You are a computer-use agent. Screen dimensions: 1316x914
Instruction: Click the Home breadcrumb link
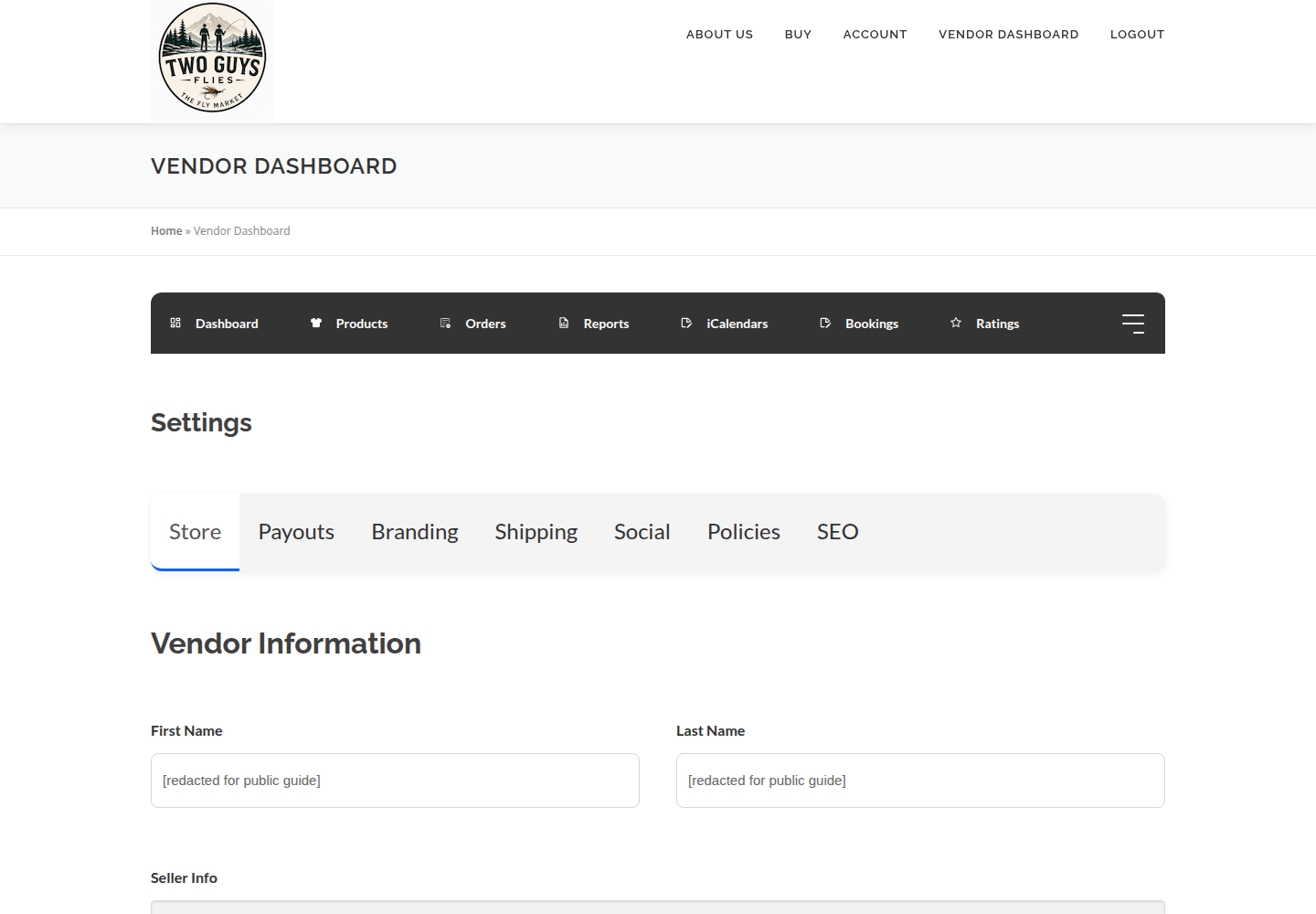coord(166,231)
